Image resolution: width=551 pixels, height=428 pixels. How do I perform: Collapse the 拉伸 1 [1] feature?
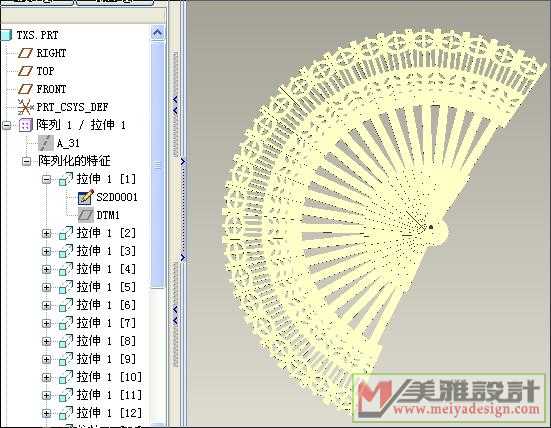(46, 180)
